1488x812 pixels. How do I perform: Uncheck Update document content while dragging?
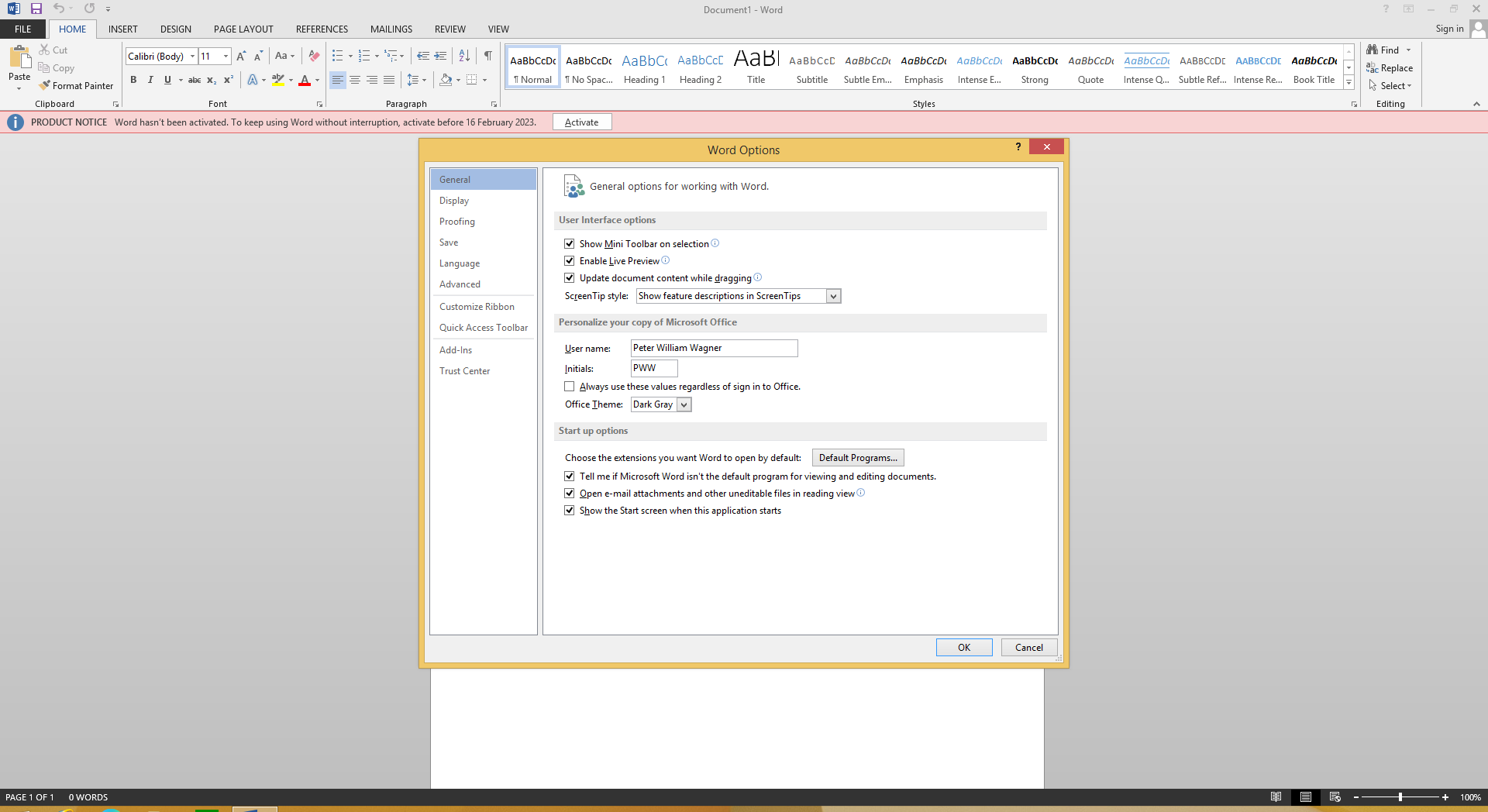pos(570,277)
